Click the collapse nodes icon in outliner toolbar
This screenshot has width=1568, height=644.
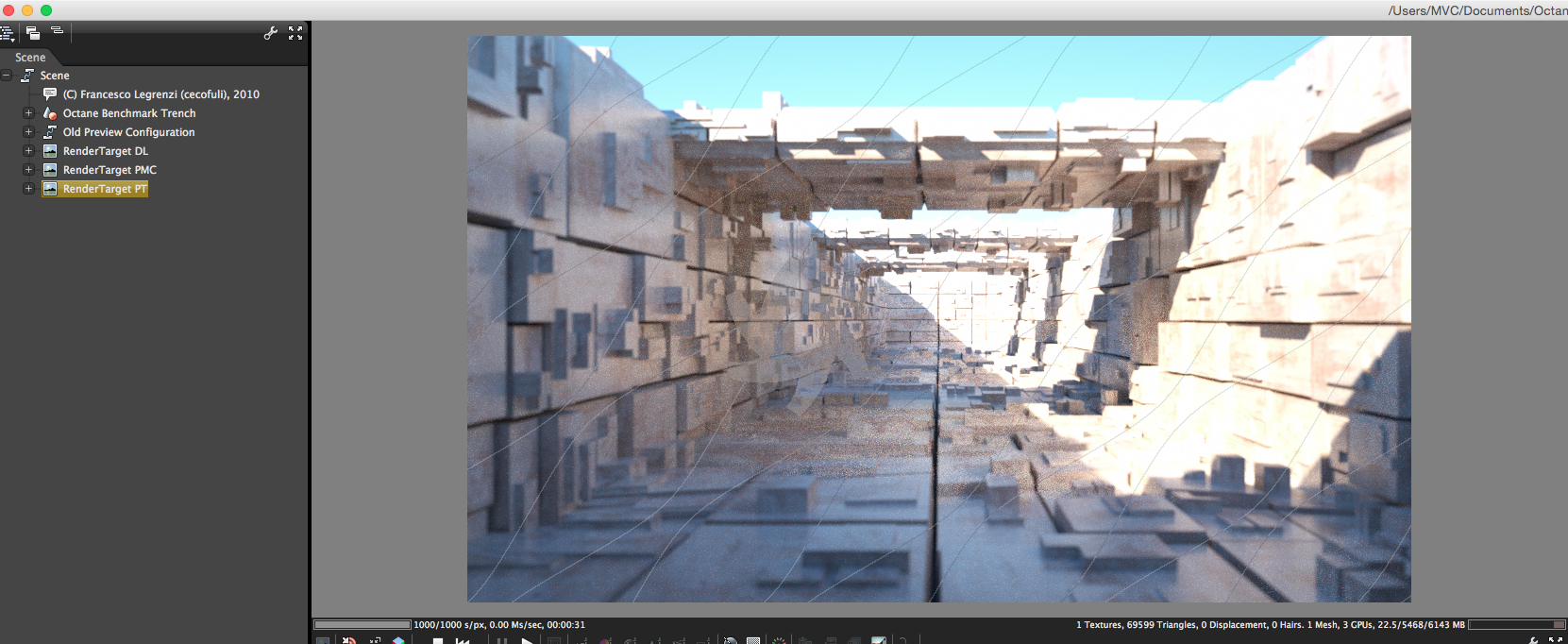pyautogui.click(x=57, y=31)
